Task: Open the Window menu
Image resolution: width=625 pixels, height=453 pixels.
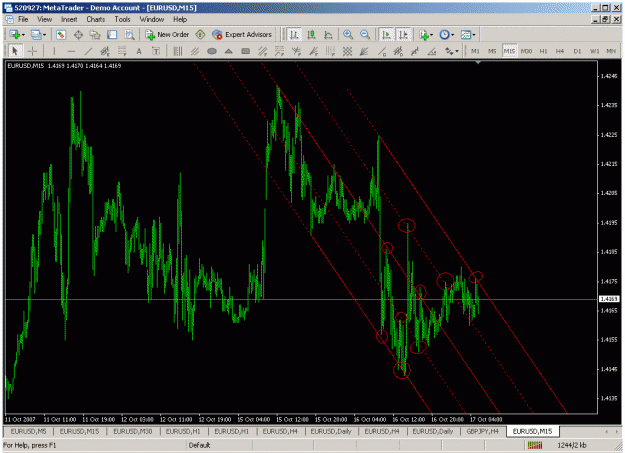Action: [151, 19]
